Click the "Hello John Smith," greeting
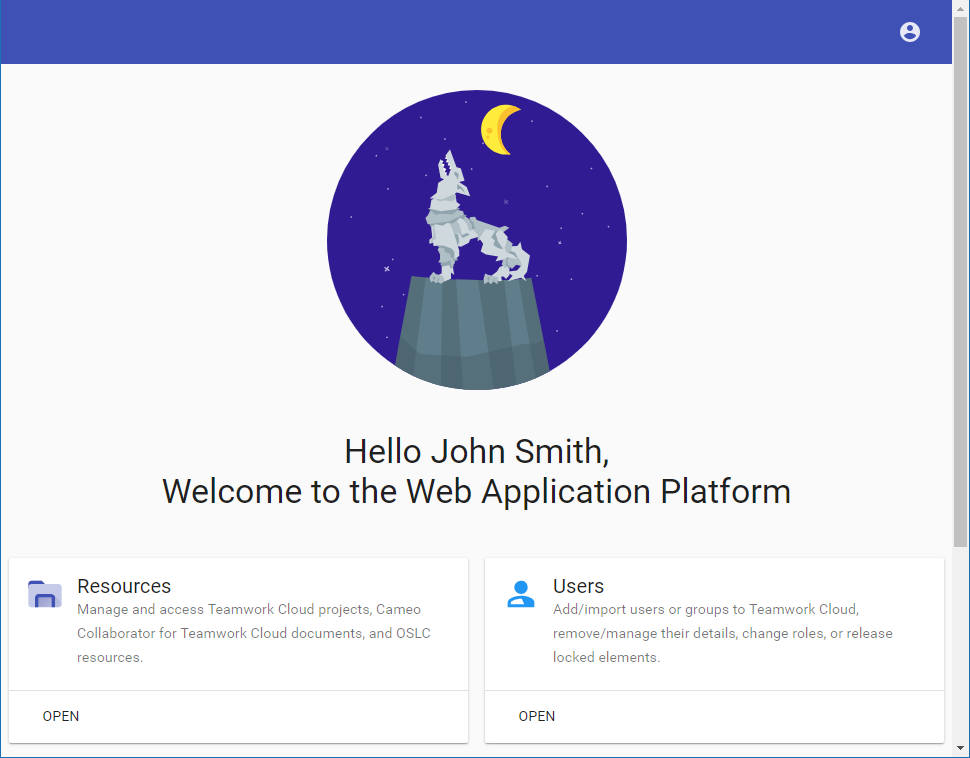This screenshot has width=970, height=758. [x=477, y=451]
